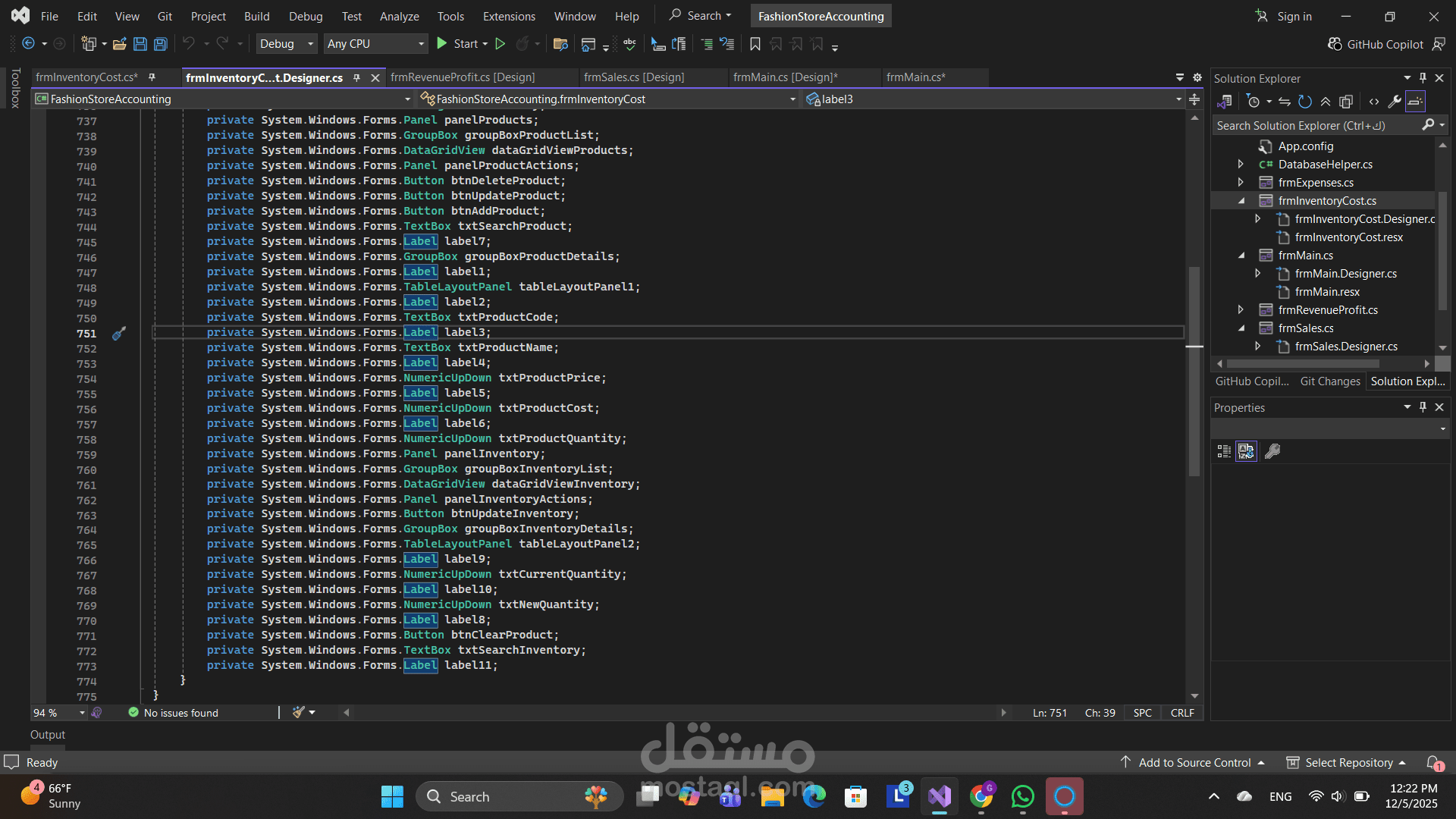This screenshot has width=1456, height=819.
Task: Open the Any CPU platform dropdown
Action: pos(375,44)
